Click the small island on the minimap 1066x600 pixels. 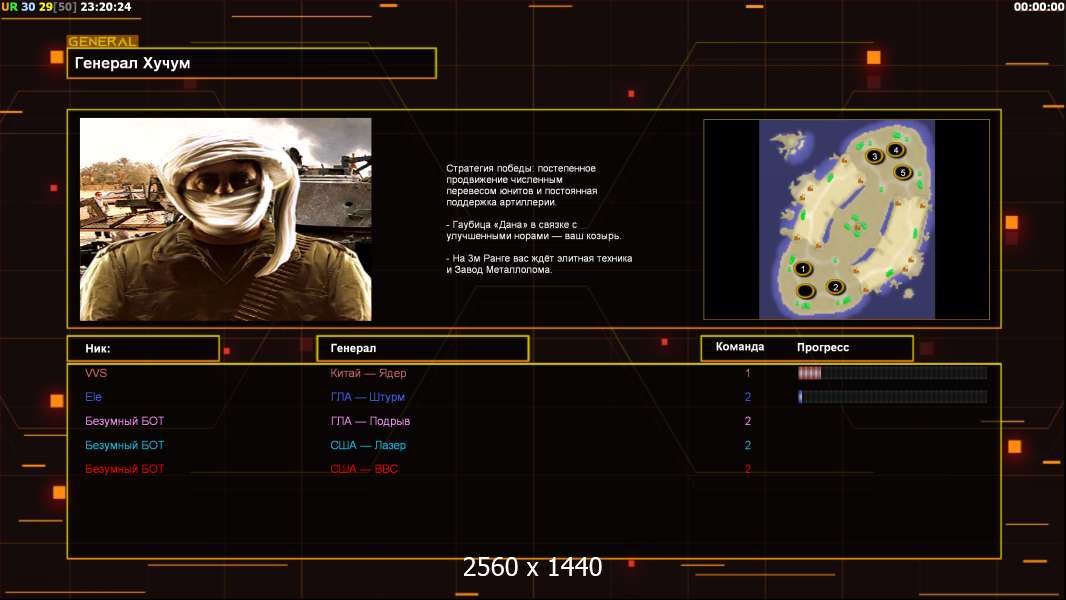coord(791,143)
